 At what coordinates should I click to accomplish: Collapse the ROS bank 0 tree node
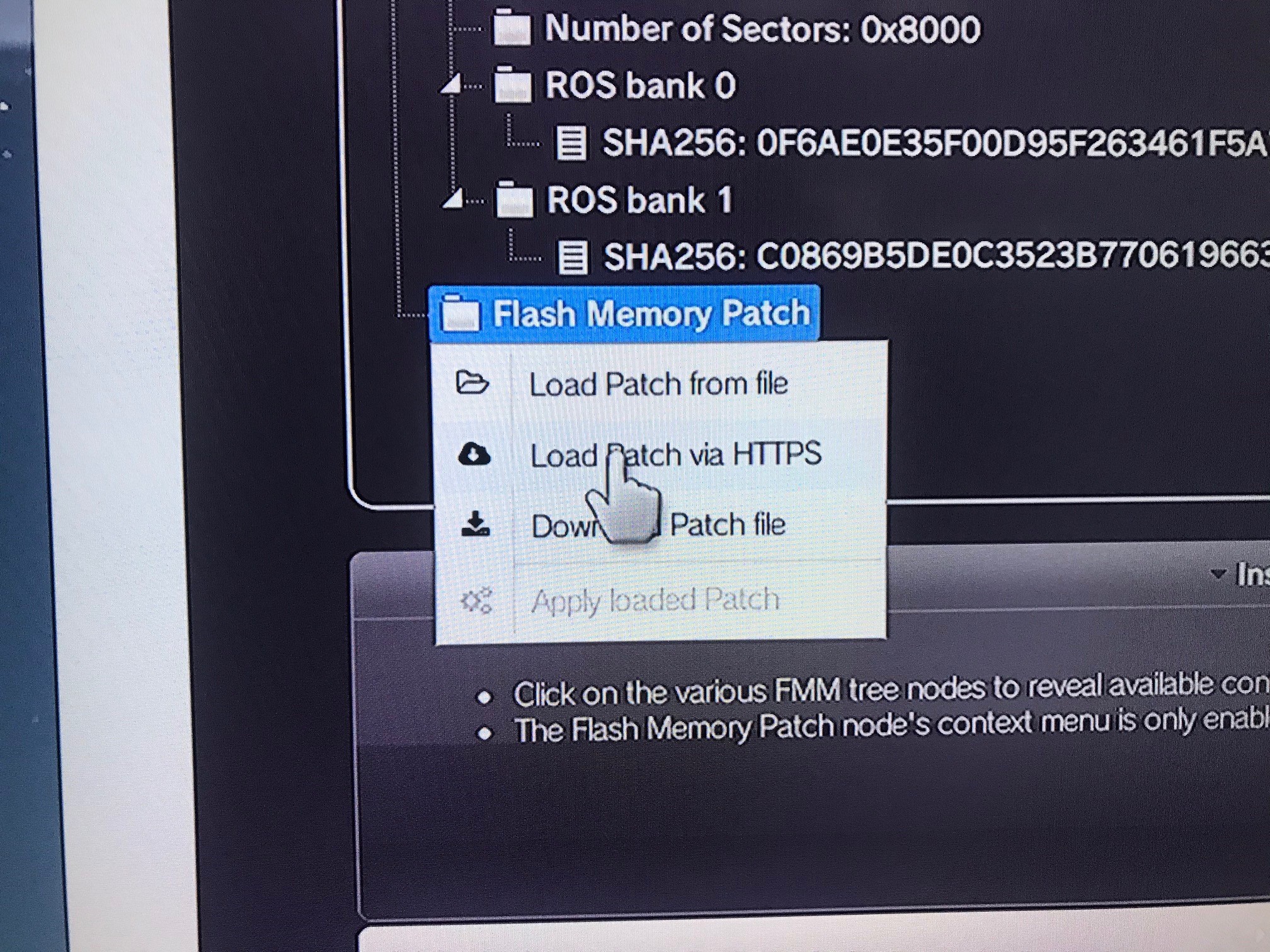pos(451,84)
